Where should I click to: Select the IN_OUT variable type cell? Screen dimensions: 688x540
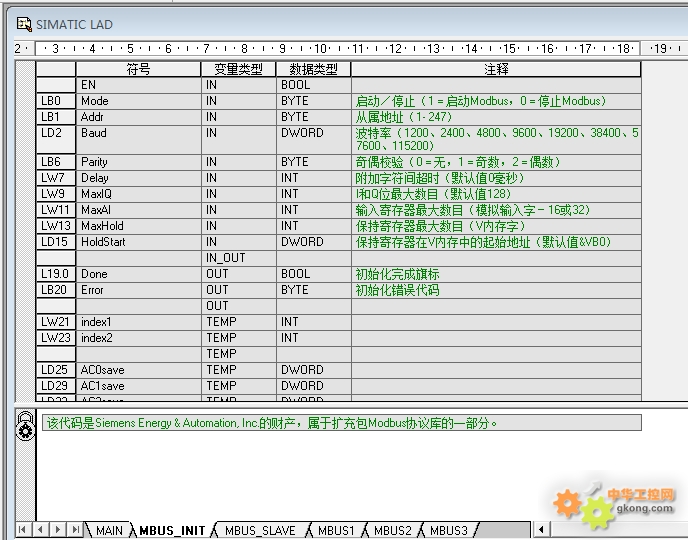tap(239, 258)
